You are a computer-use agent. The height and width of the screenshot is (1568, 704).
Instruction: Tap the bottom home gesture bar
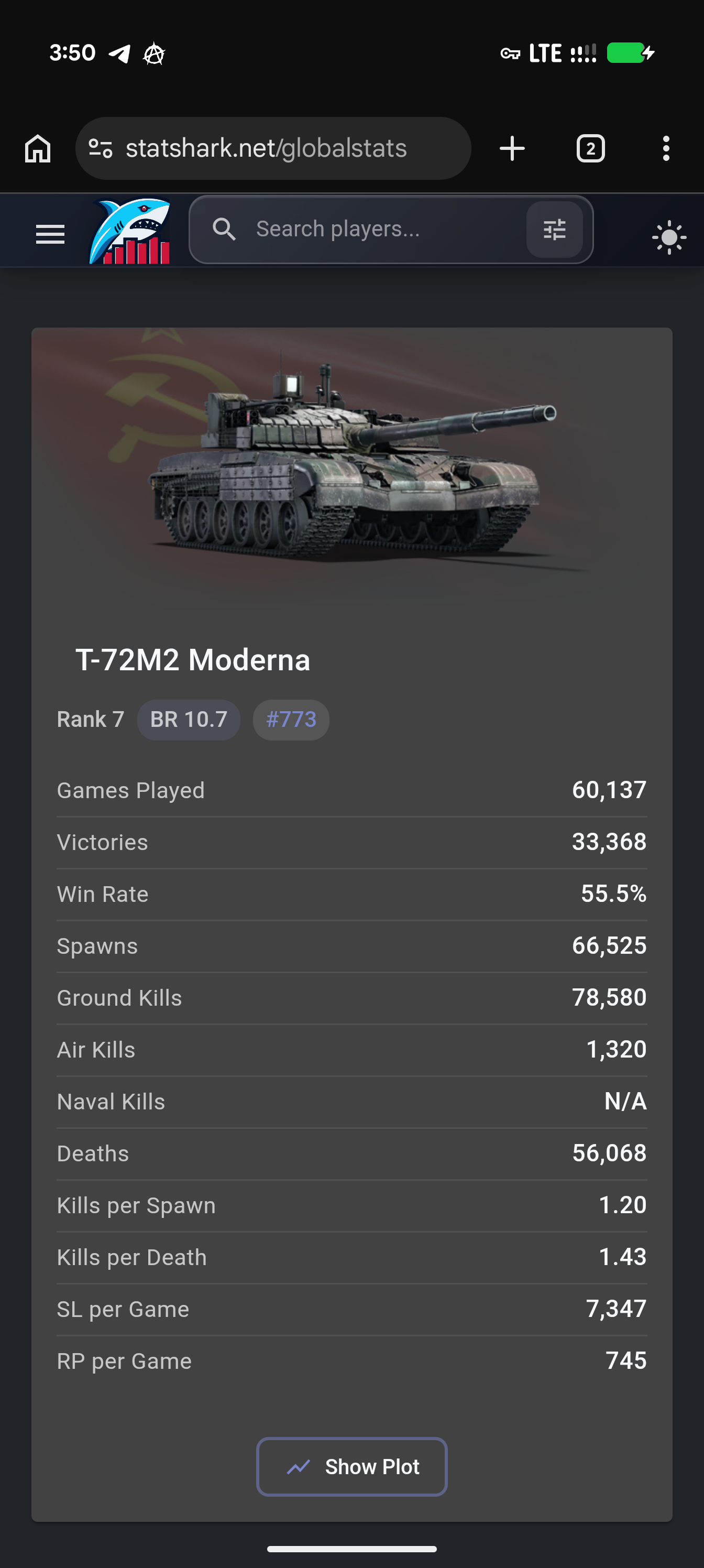tap(351, 1549)
